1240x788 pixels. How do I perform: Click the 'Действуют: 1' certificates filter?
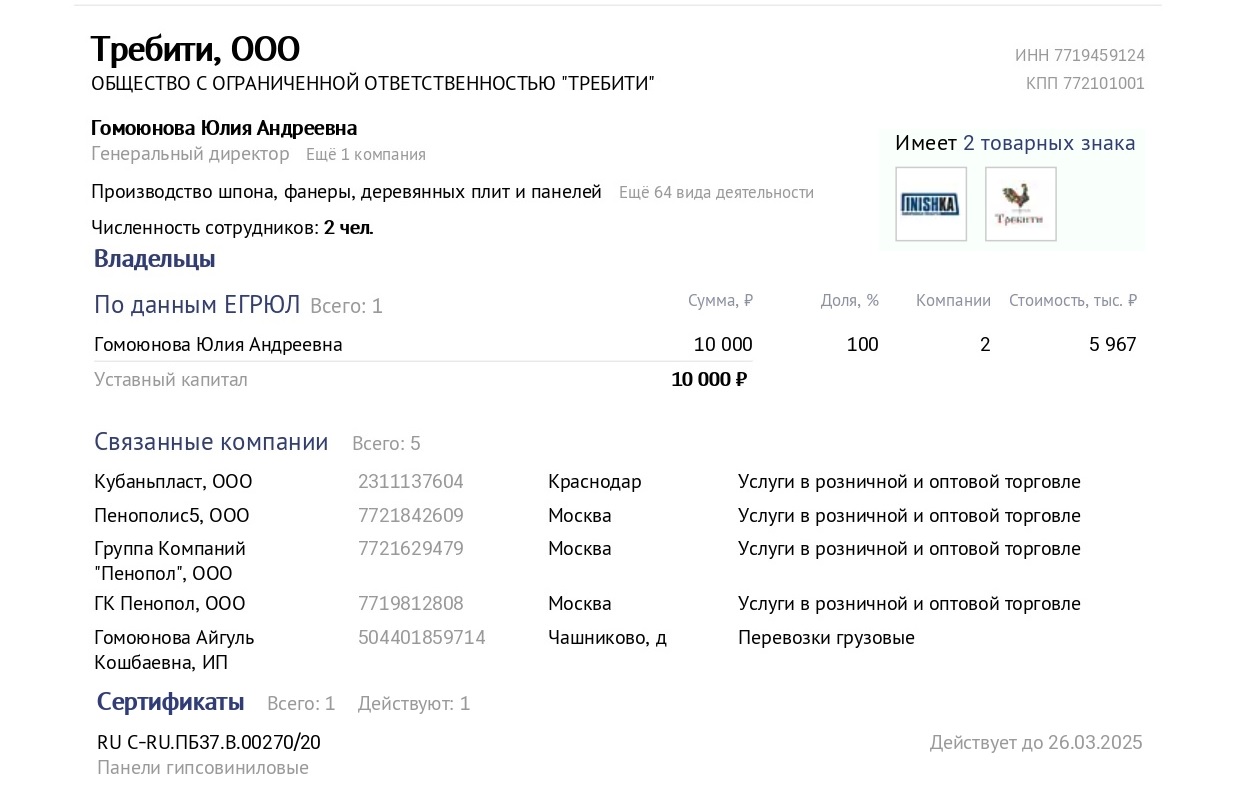point(414,703)
